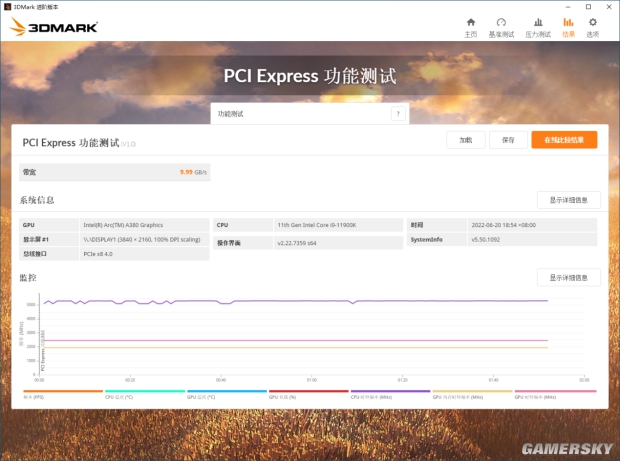Show details for 监控 section
Image resolution: width=620 pixels, height=461 pixels.
pos(569,278)
